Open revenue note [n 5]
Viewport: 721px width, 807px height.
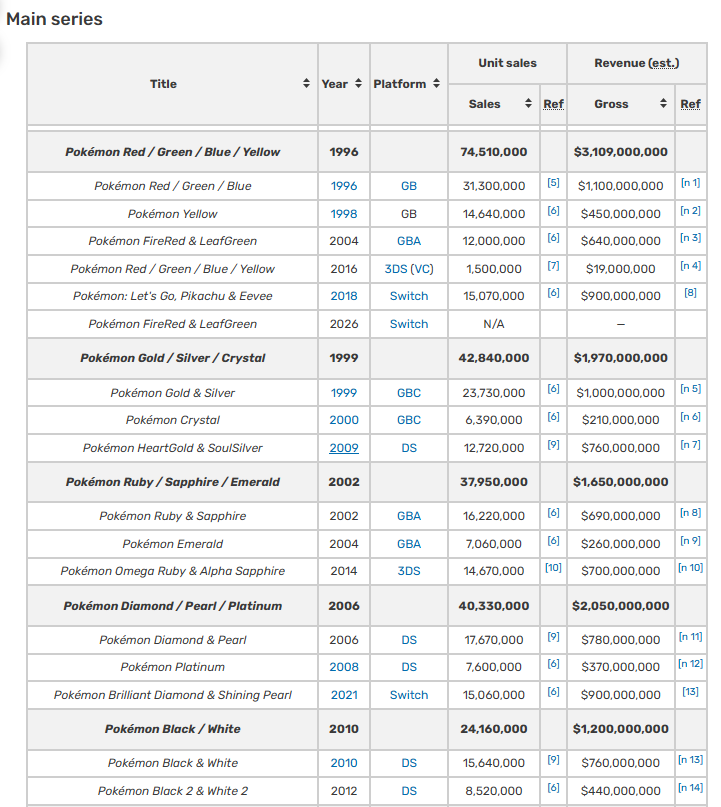(690, 389)
